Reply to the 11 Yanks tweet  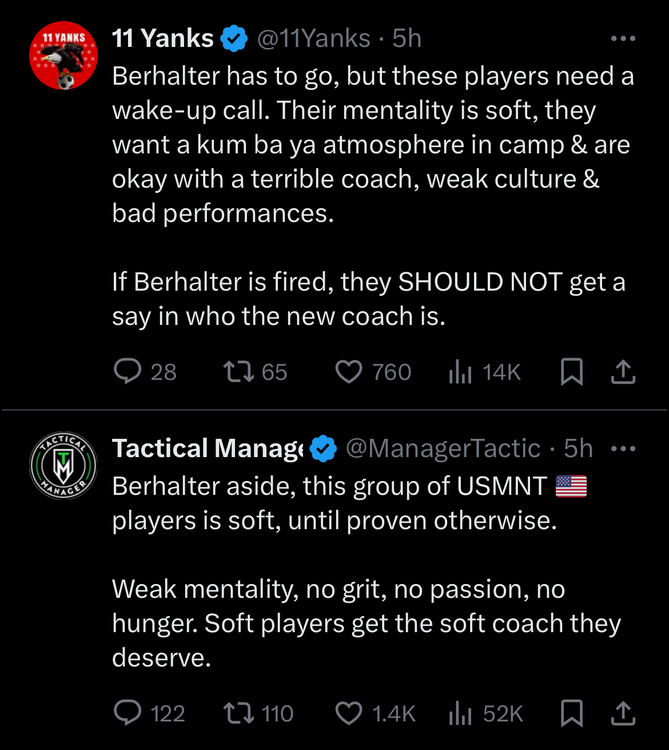[127, 372]
